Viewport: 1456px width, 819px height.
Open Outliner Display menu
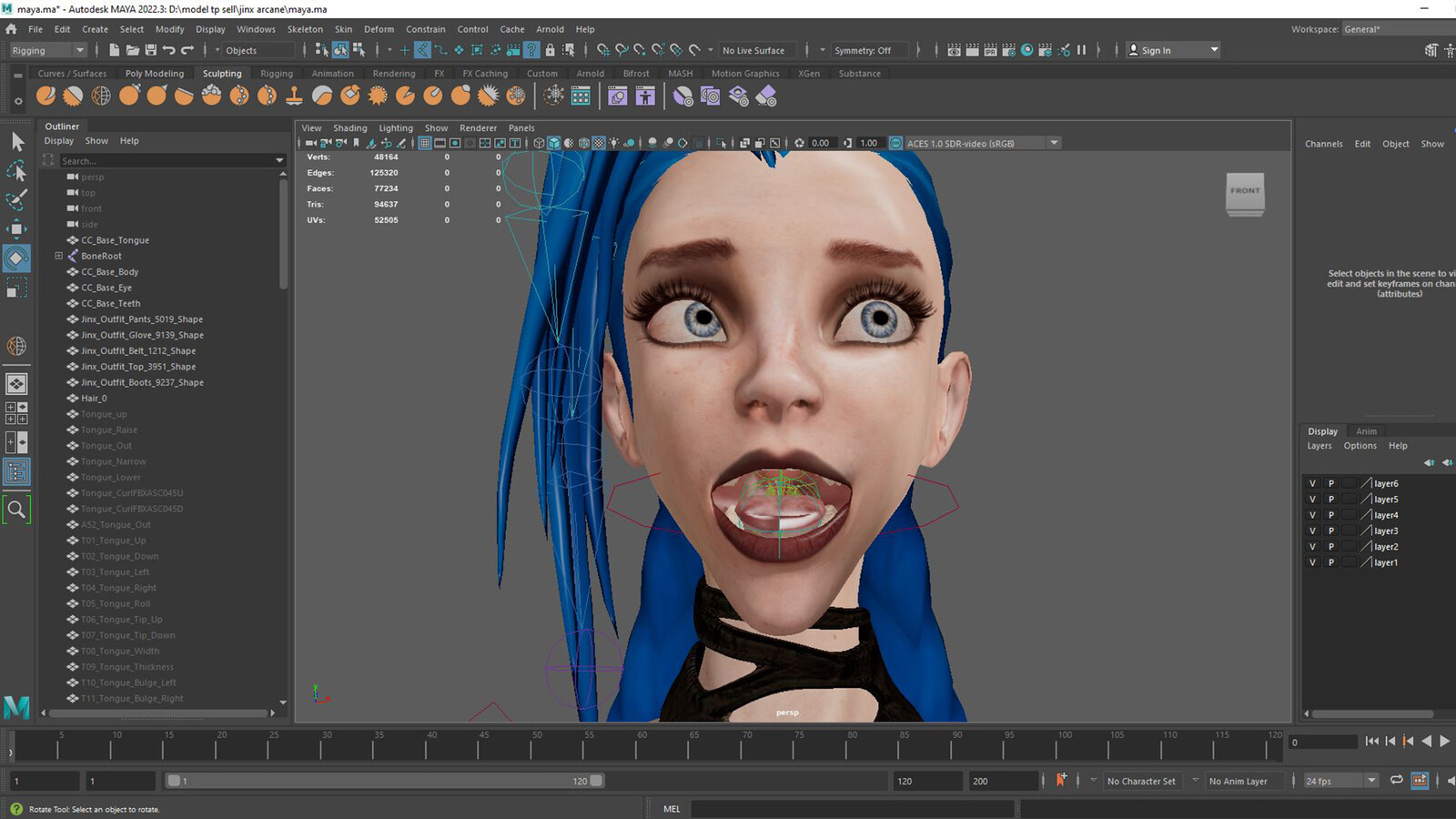[x=59, y=141]
